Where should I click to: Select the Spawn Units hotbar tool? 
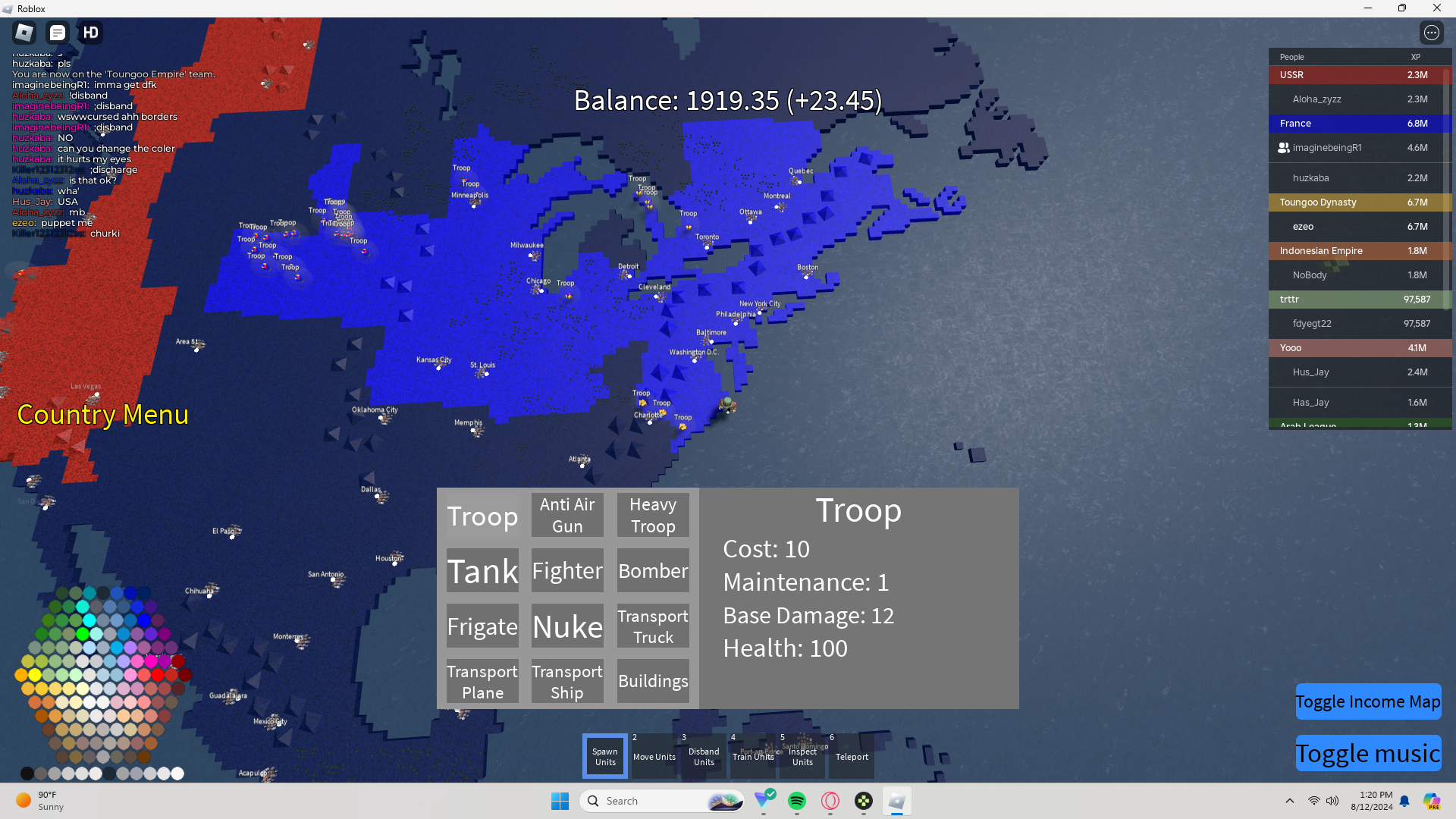click(x=605, y=756)
